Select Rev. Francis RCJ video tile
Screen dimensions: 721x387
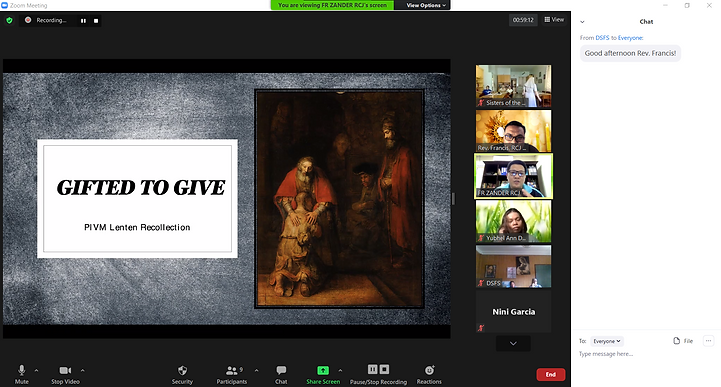(514, 131)
